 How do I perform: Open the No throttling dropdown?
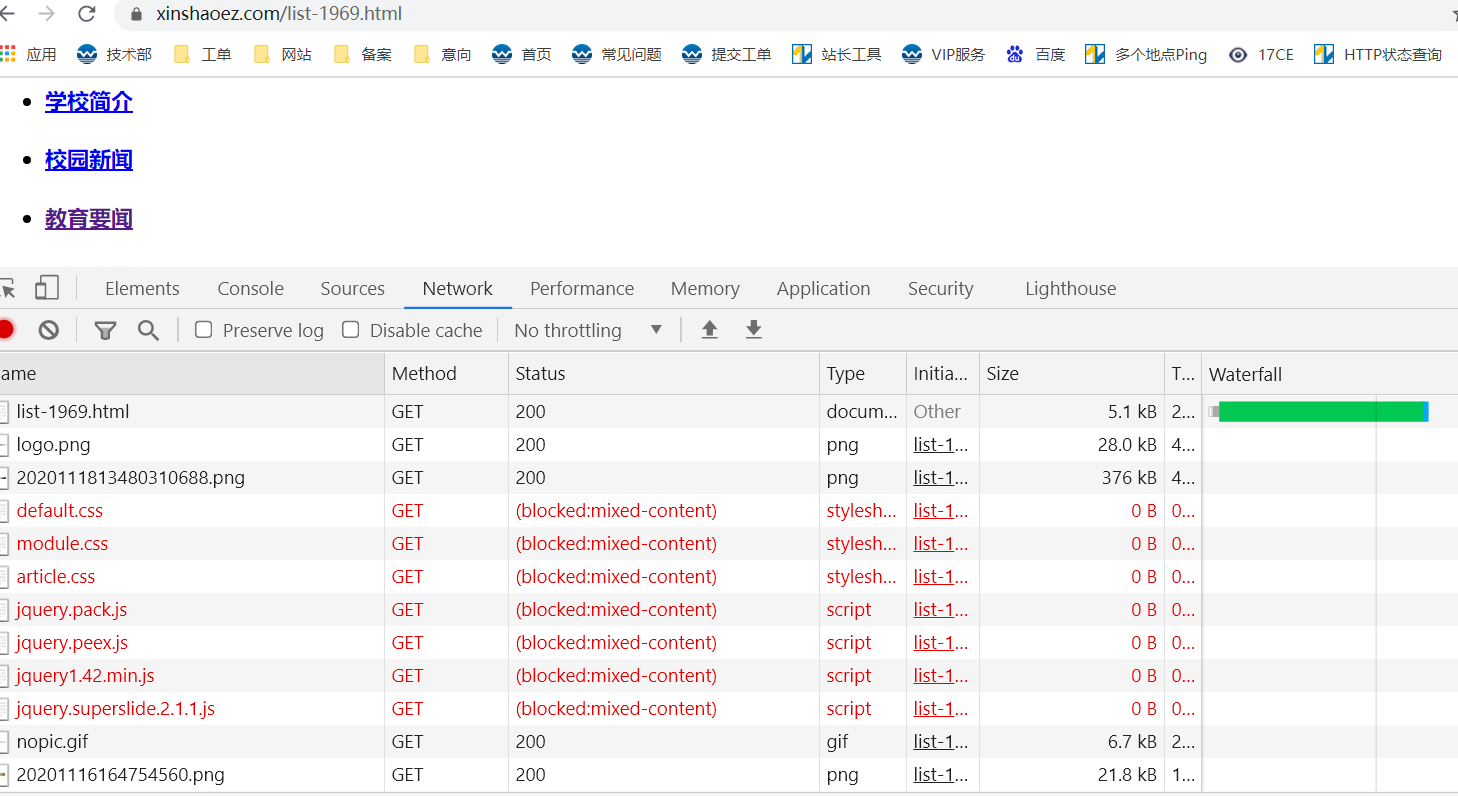point(588,330)
